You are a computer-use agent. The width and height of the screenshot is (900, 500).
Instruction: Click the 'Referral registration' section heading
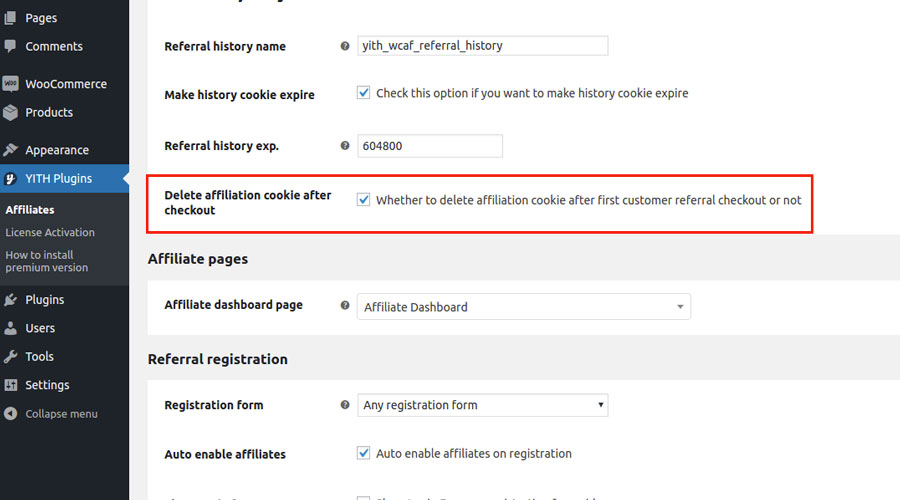click(x=218, y=359)
